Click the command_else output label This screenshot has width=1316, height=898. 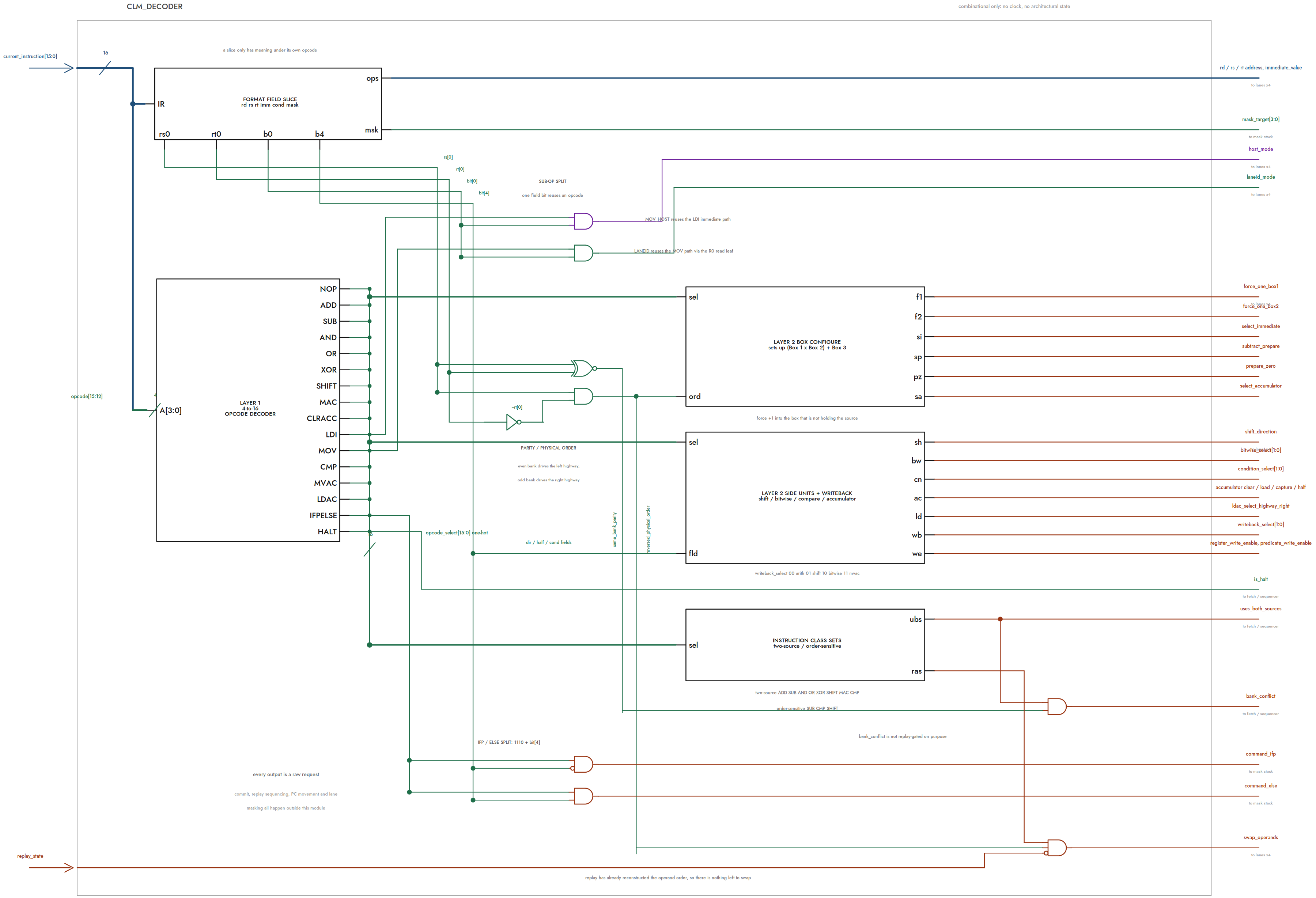pyautogui.click(x=1260, y=785)
